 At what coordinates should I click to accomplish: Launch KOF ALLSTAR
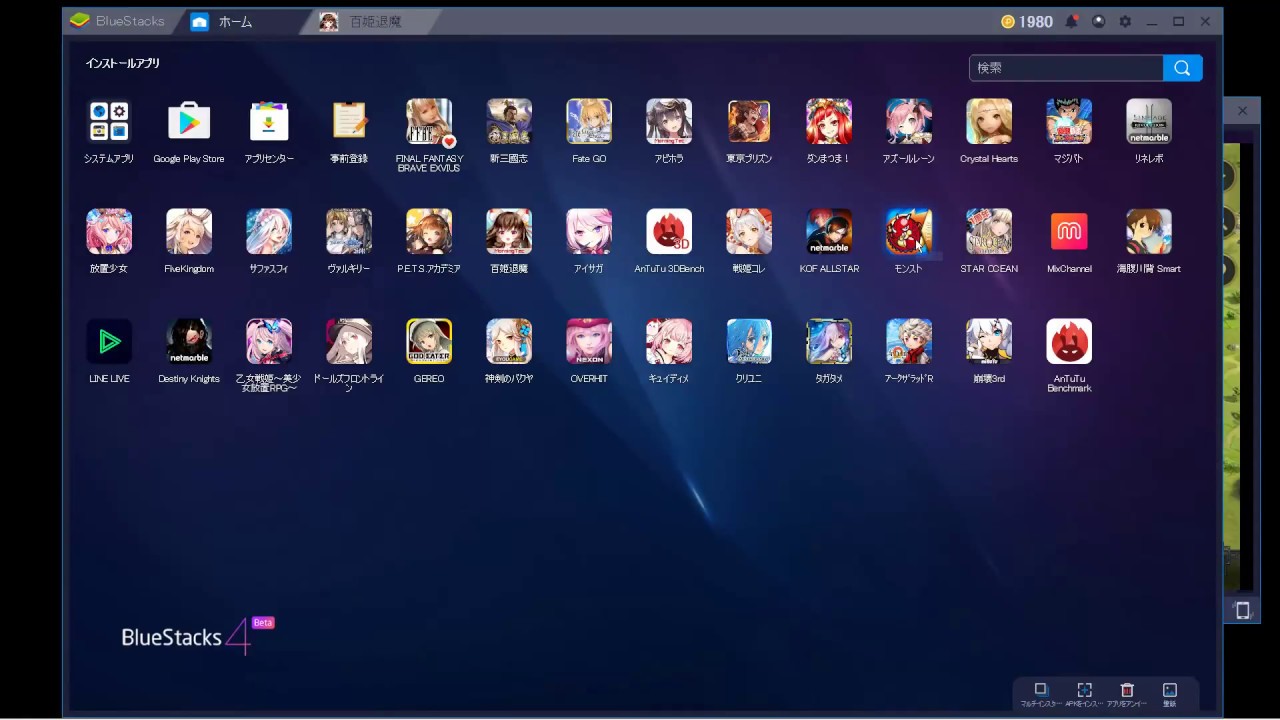click(829, 231)
